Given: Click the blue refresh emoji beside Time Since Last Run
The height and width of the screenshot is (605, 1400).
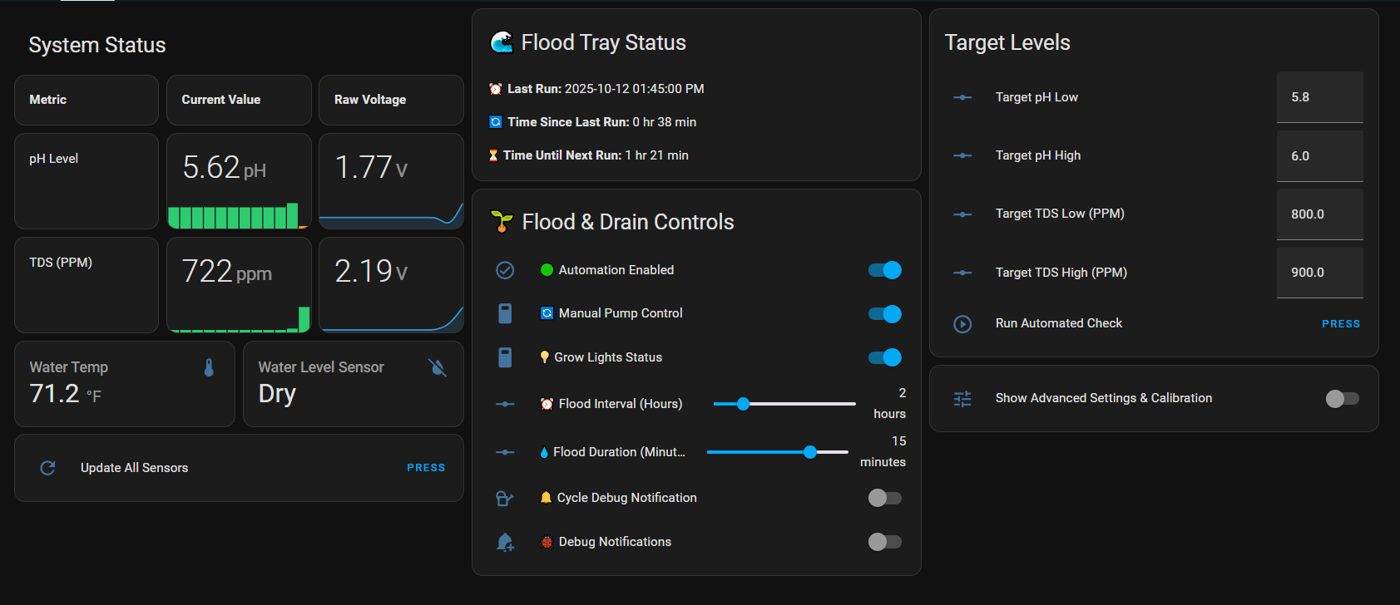Looking at the screenshot, I should 495,122.
